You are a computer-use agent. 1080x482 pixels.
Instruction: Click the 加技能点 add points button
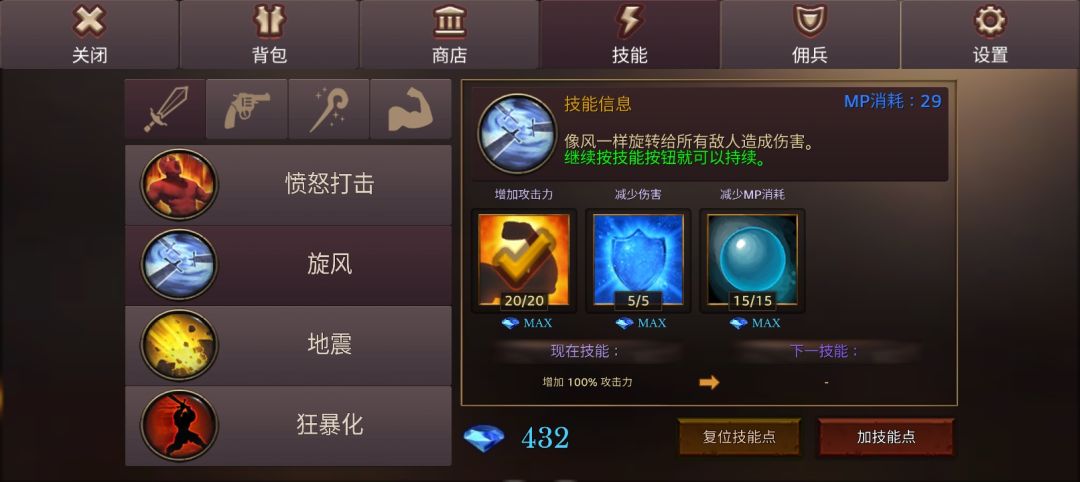886,437
